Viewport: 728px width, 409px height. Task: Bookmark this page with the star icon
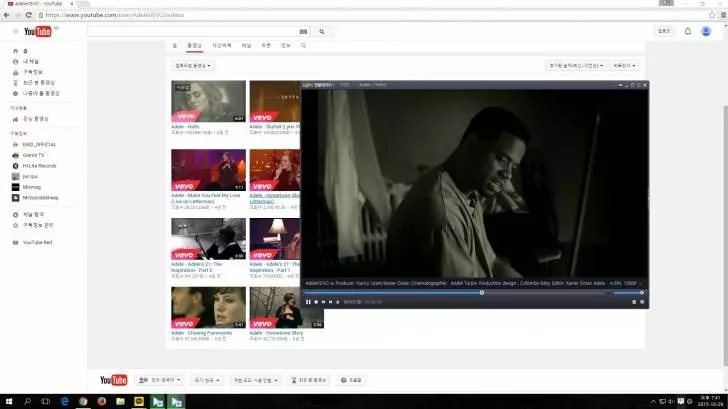click(712, 15)
